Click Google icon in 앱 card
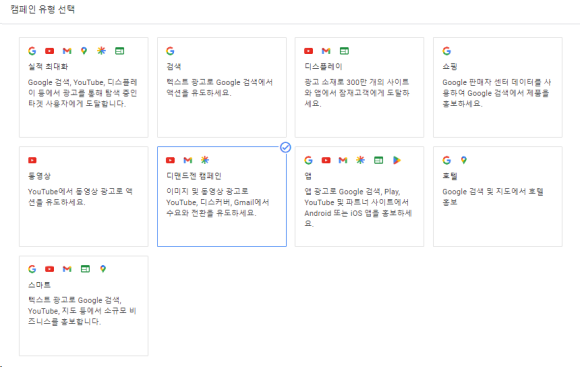 click(308, 160)
